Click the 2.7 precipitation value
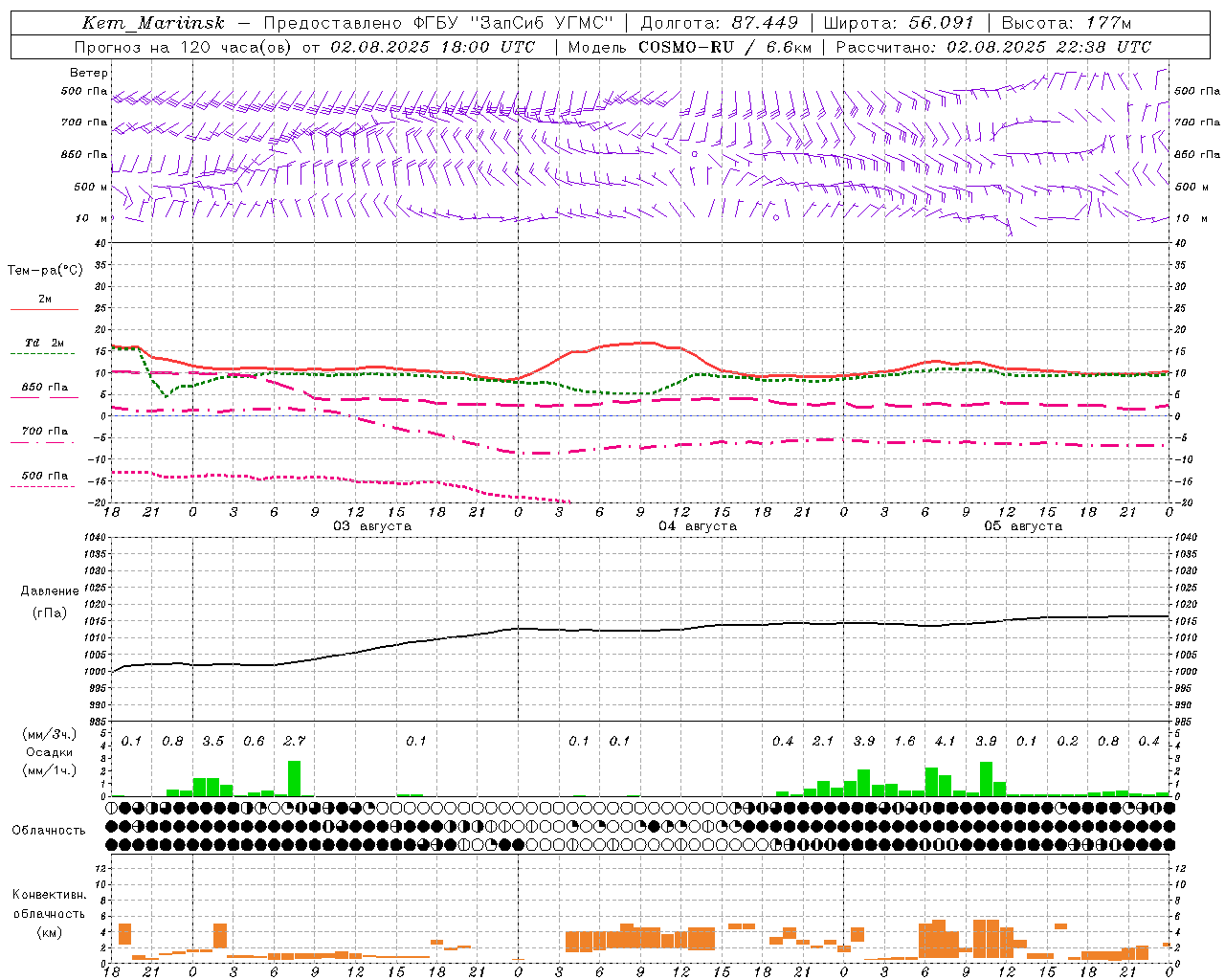Image resolution: width=1225 pixels, height=980 pixels. click(x=294, y=741)
